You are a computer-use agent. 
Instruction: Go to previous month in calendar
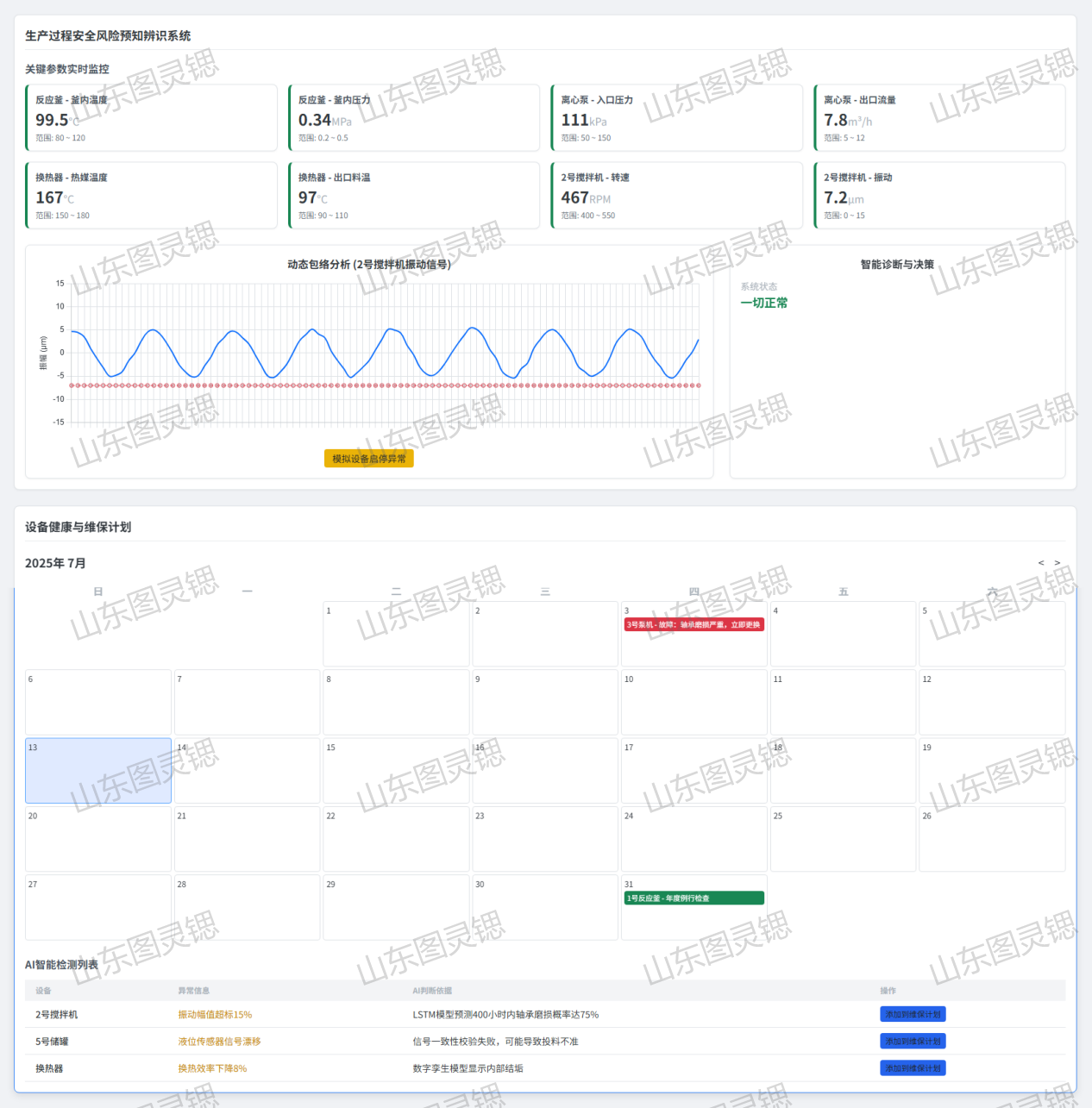[1041, 563]
